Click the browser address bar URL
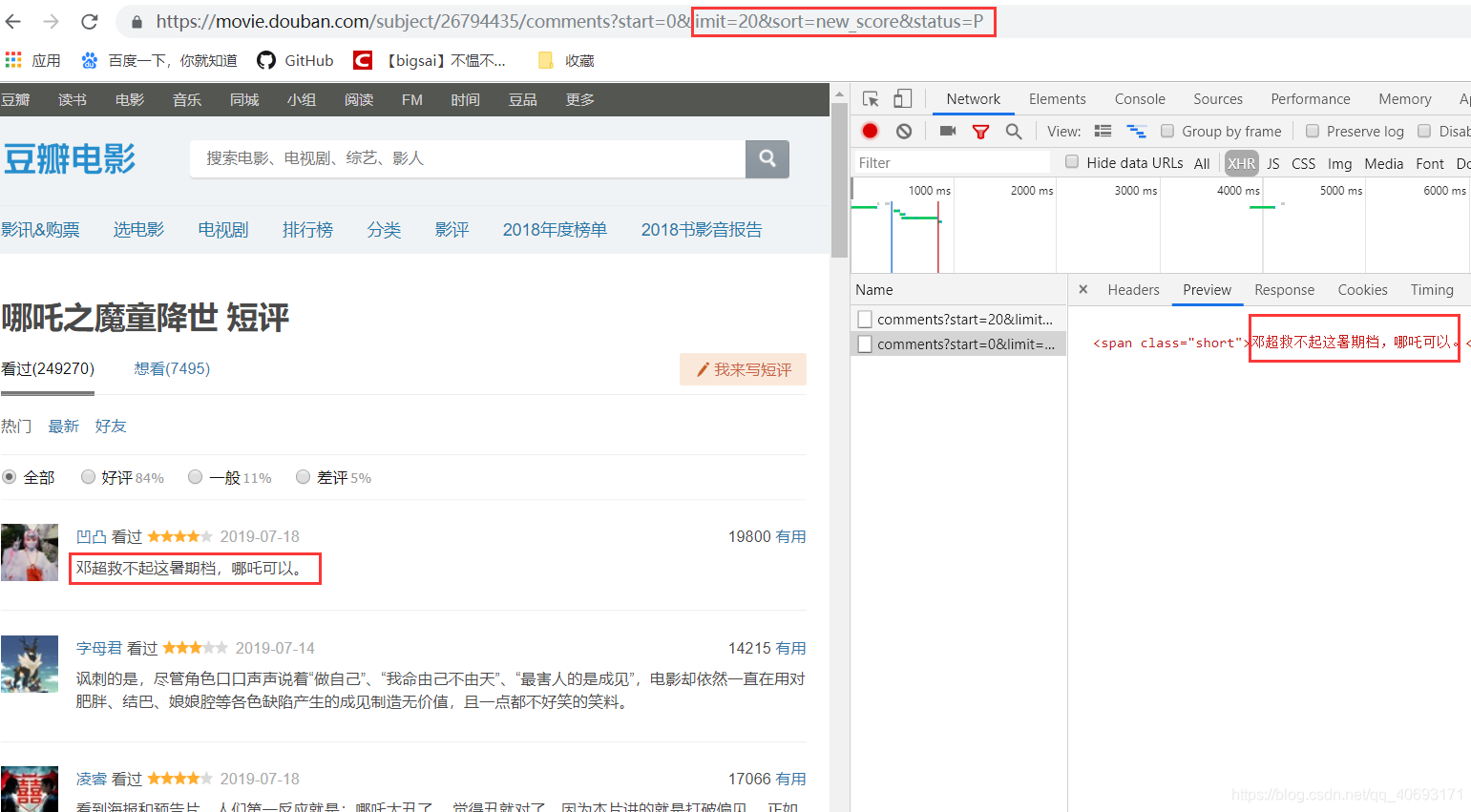The width and height of the screenshot is (1471, 812). pyautogui.click(x=569, y=21)
